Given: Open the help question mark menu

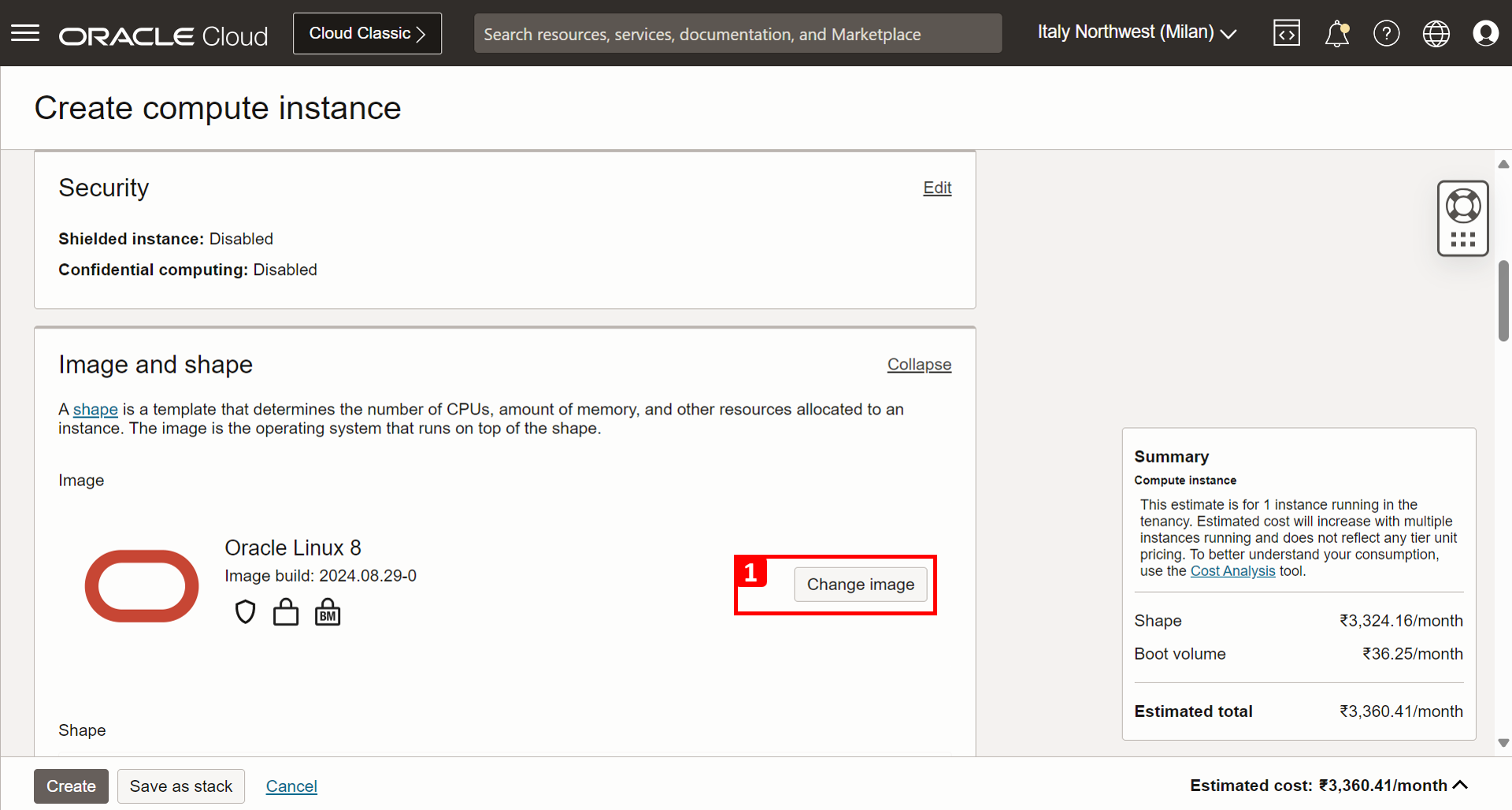Looking at the screenshot, I should point(1387,33).
